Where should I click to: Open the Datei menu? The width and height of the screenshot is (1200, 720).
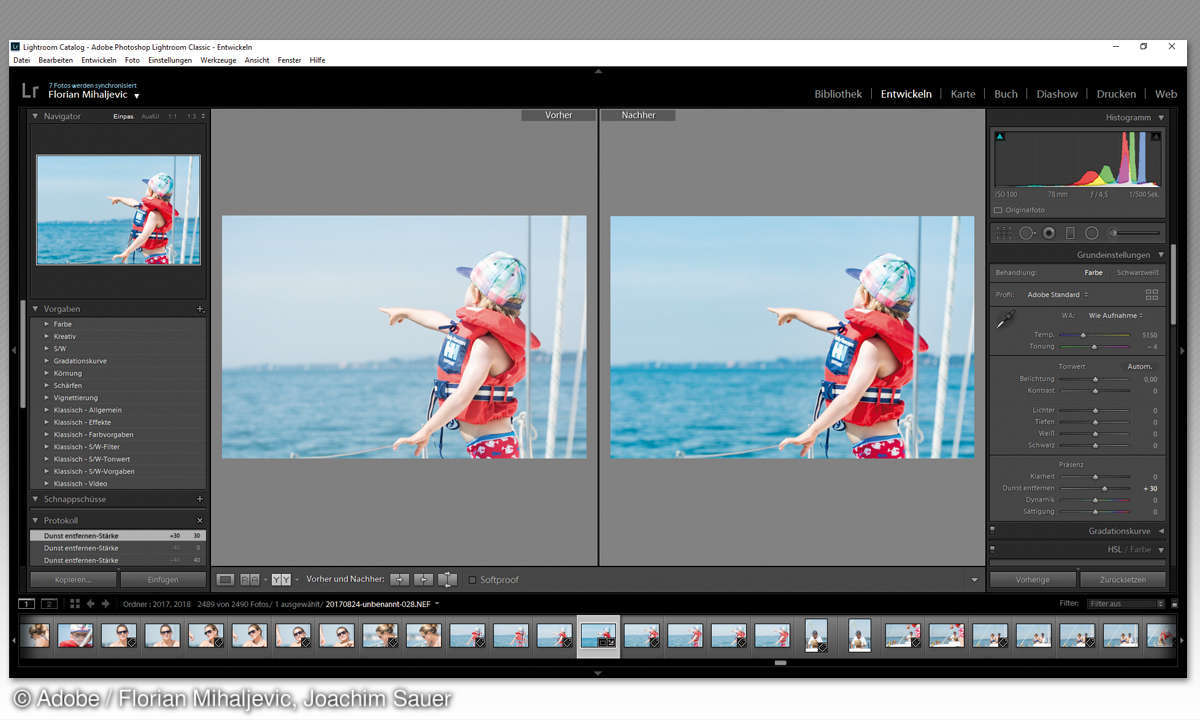click(21, 60)
